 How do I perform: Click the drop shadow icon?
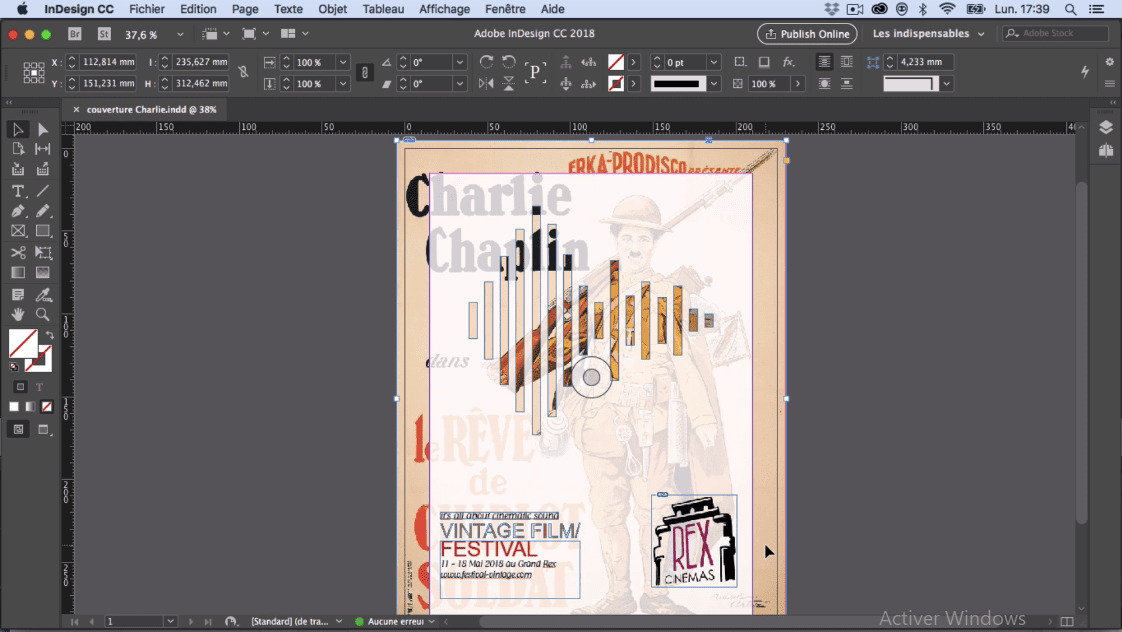tap(764, 62)
